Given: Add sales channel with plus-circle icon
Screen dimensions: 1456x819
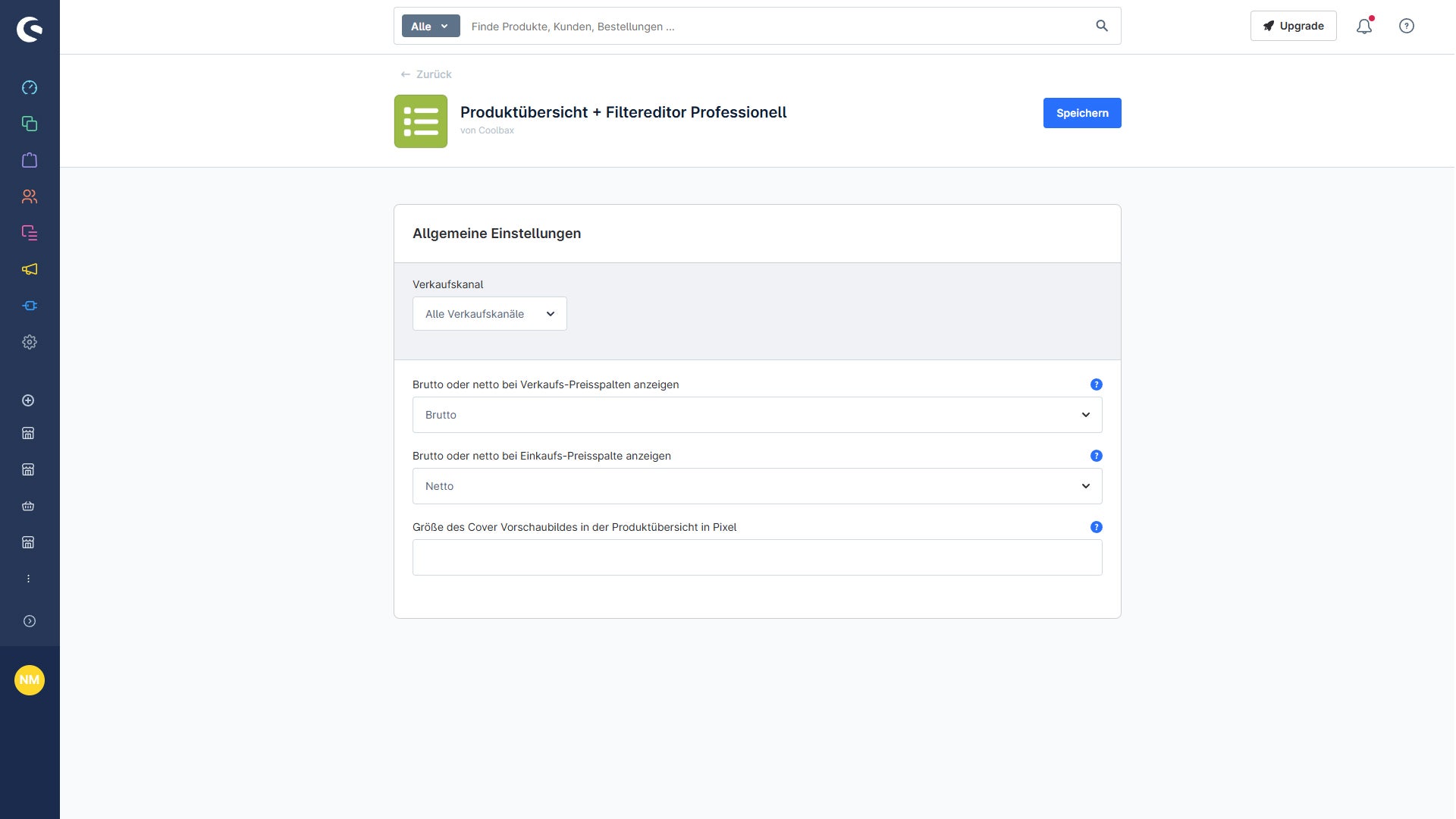Looking at the screenshot, I should 28,400.
